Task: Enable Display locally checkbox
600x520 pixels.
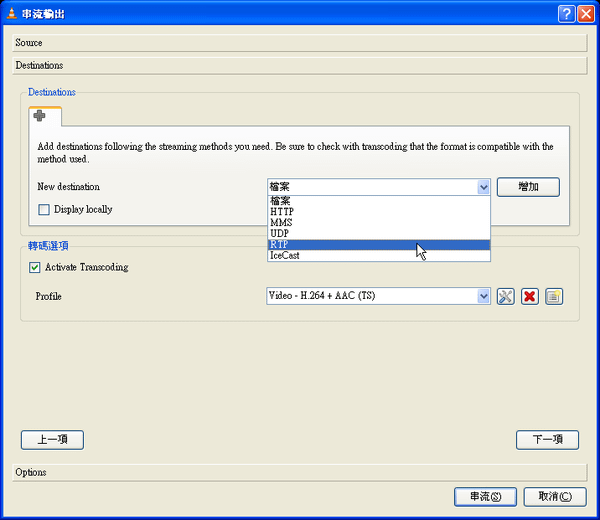Action: [x=44, y=209]
